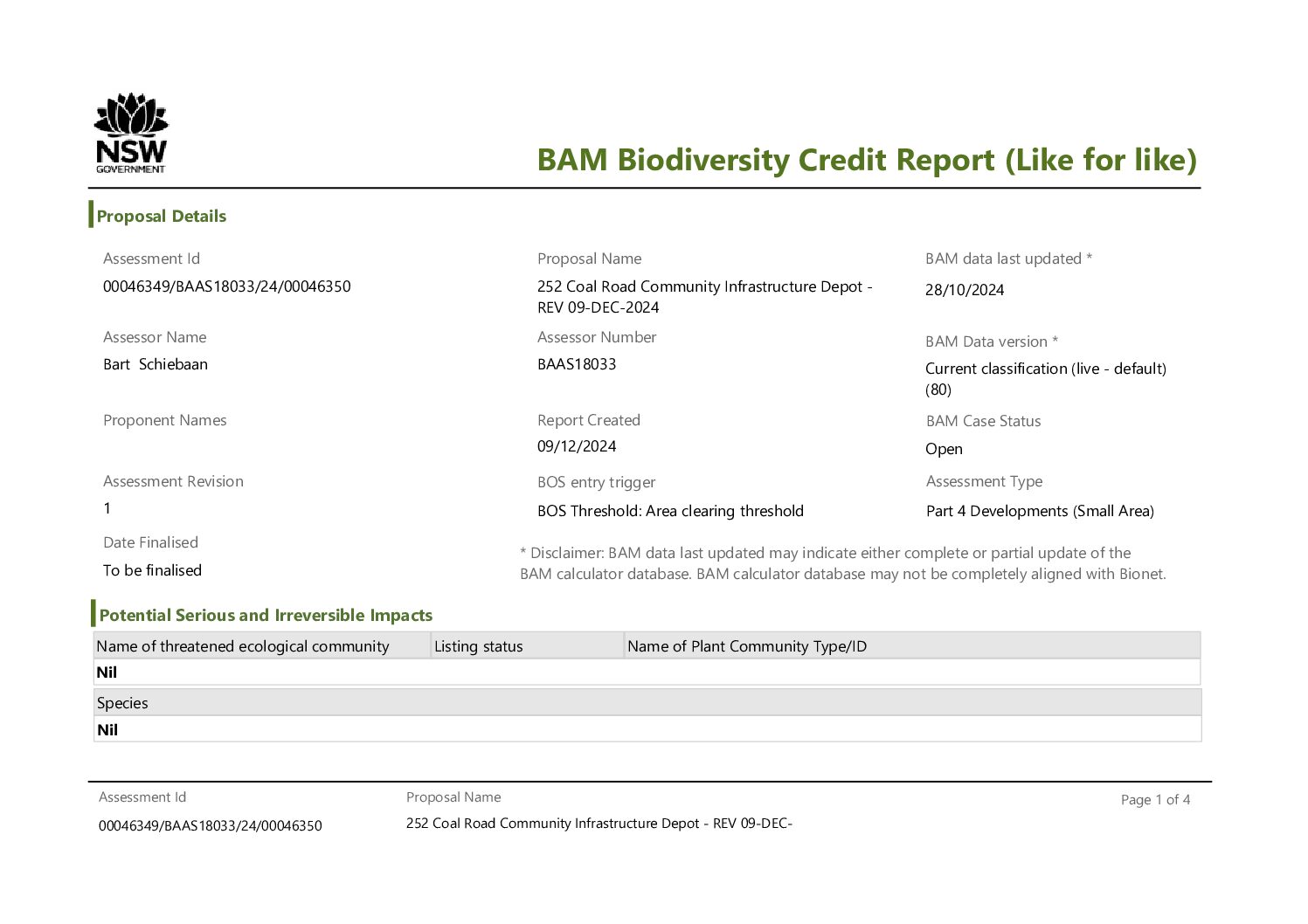Select BOS Threshold: Area clearing threshold text
Viewport: 1308px width, 924px height.
670,511
